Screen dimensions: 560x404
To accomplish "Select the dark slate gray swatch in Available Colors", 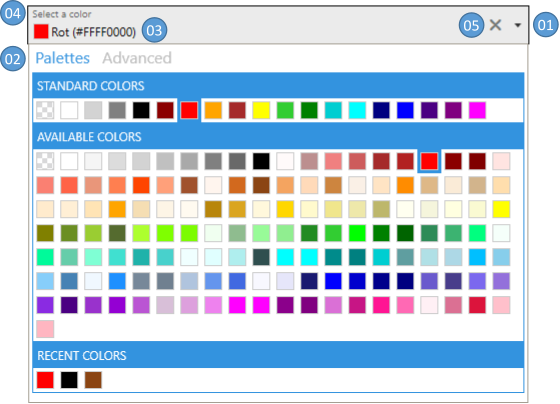I will pos(261,257).
